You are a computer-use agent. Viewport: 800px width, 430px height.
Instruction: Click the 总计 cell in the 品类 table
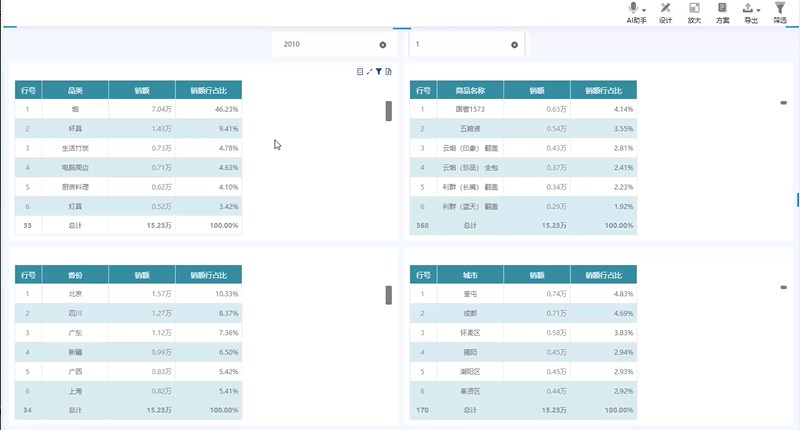pos(75,225)
